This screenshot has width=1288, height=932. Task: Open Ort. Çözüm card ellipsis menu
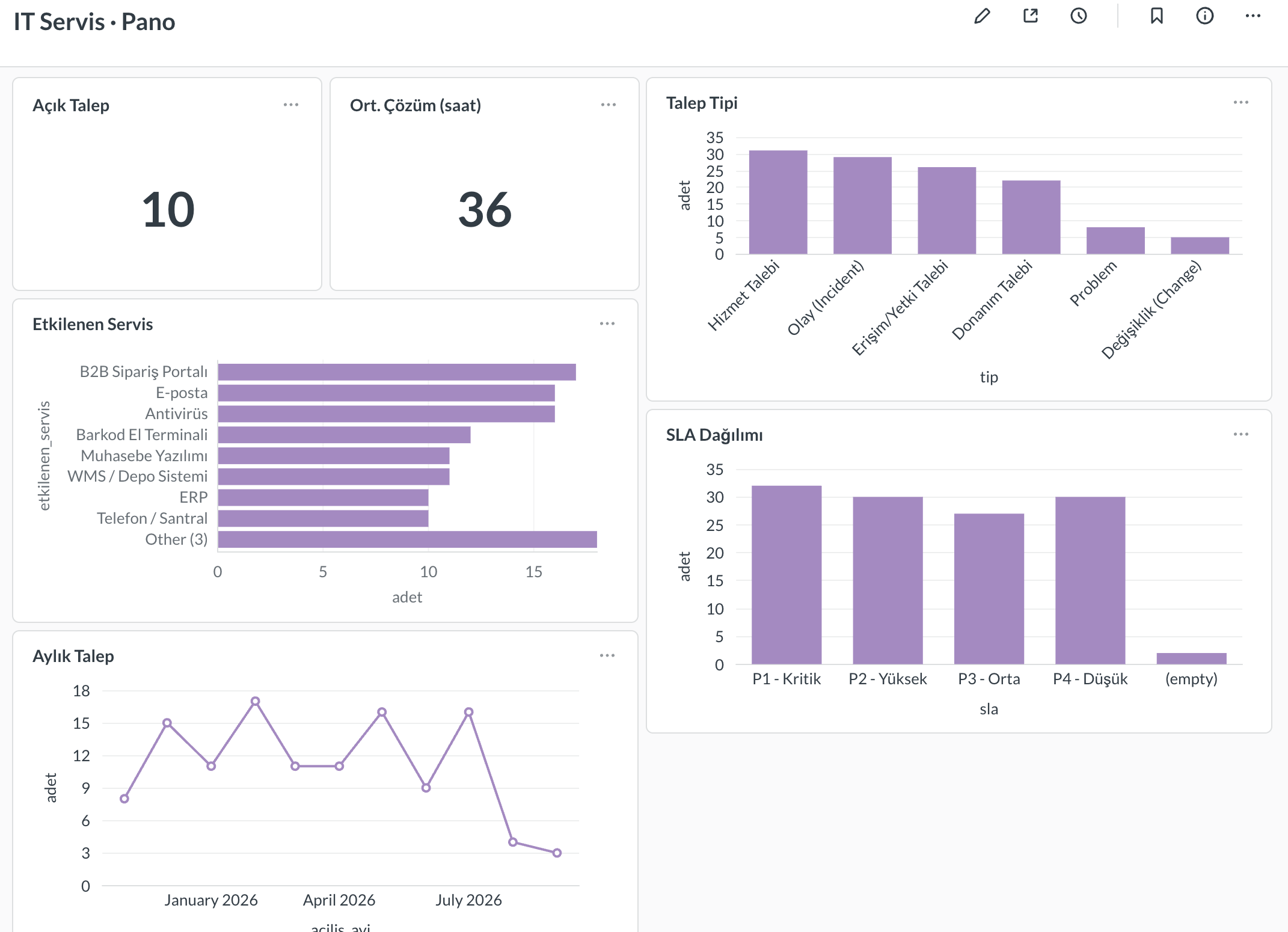(x=609, y=105)
